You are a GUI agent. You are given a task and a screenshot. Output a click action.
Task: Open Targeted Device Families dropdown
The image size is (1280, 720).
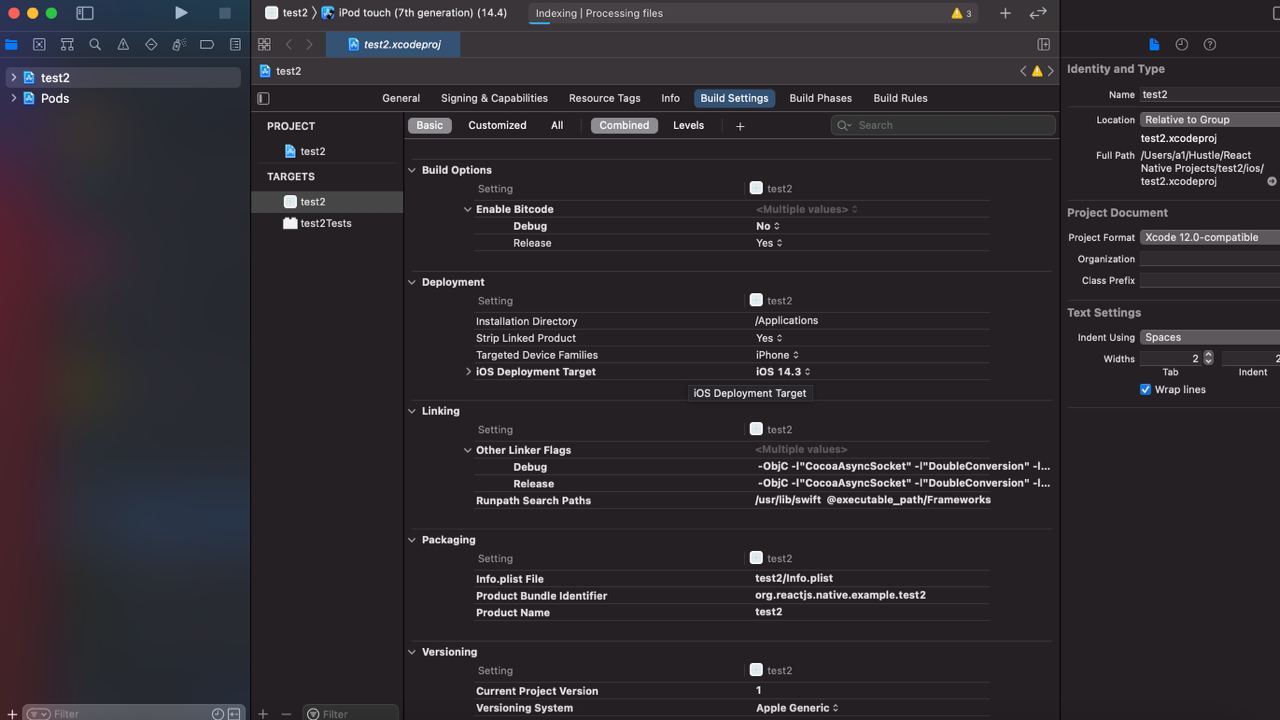777,355
